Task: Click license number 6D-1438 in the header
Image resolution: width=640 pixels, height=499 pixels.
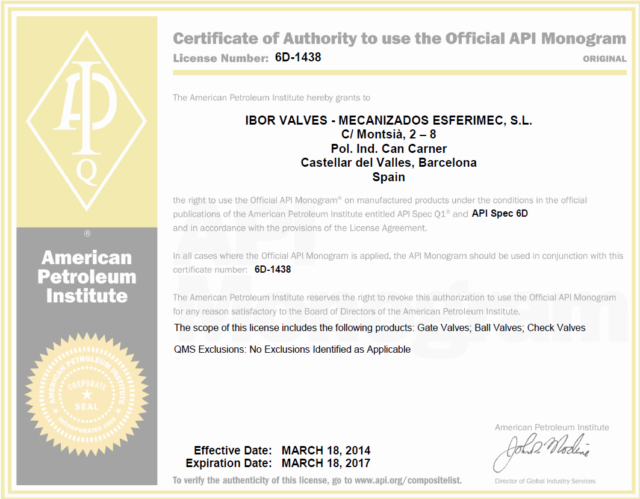Action: point(297,58)
